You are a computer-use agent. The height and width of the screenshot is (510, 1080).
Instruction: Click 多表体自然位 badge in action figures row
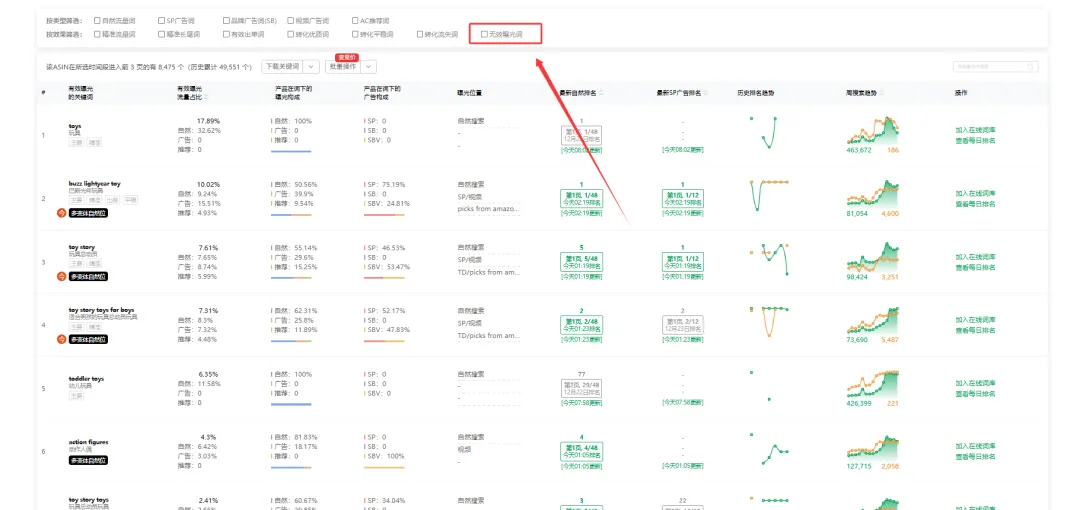tap(88, 460)
